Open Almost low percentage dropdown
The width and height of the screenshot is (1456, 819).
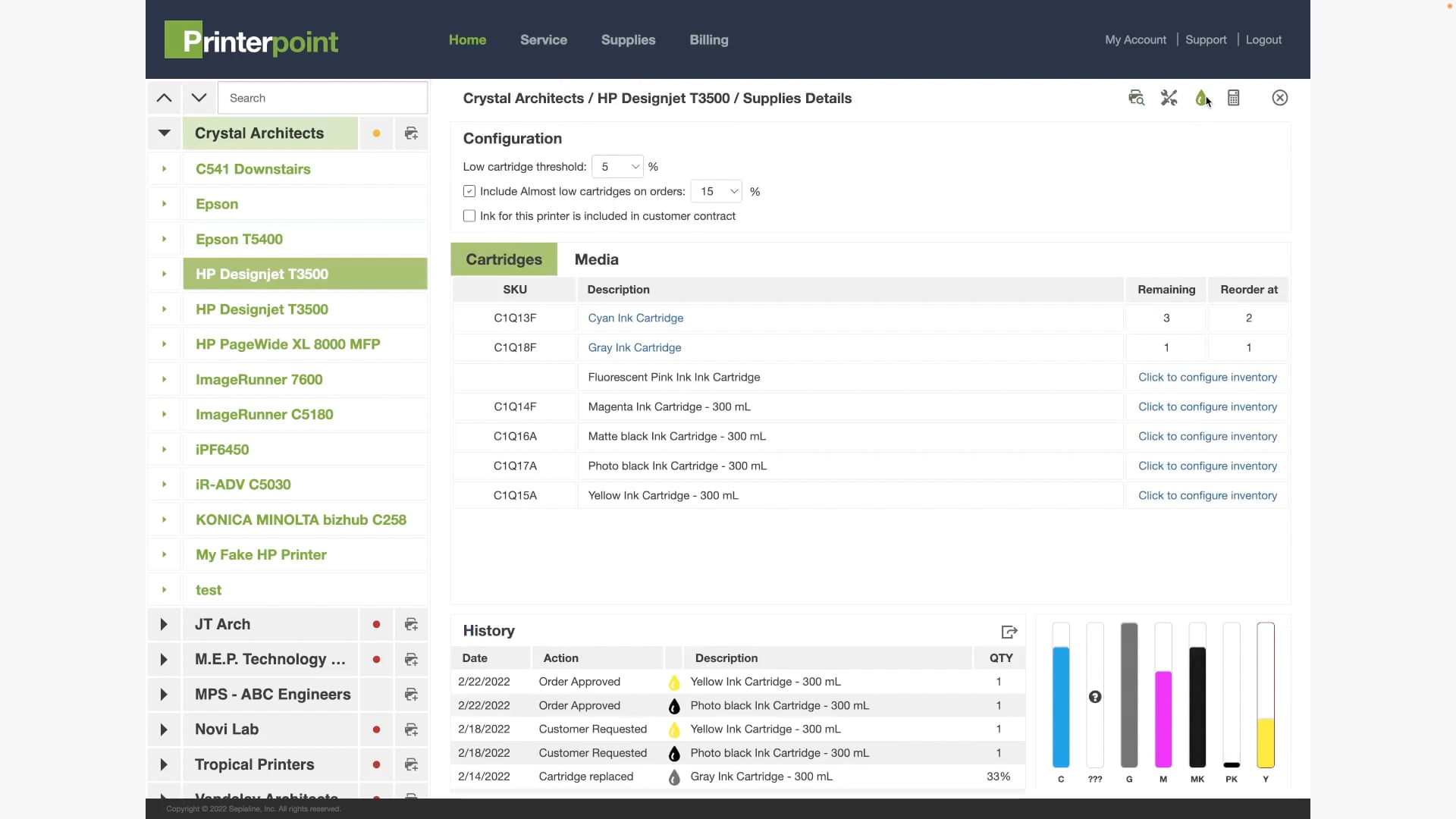pos(716,192)
